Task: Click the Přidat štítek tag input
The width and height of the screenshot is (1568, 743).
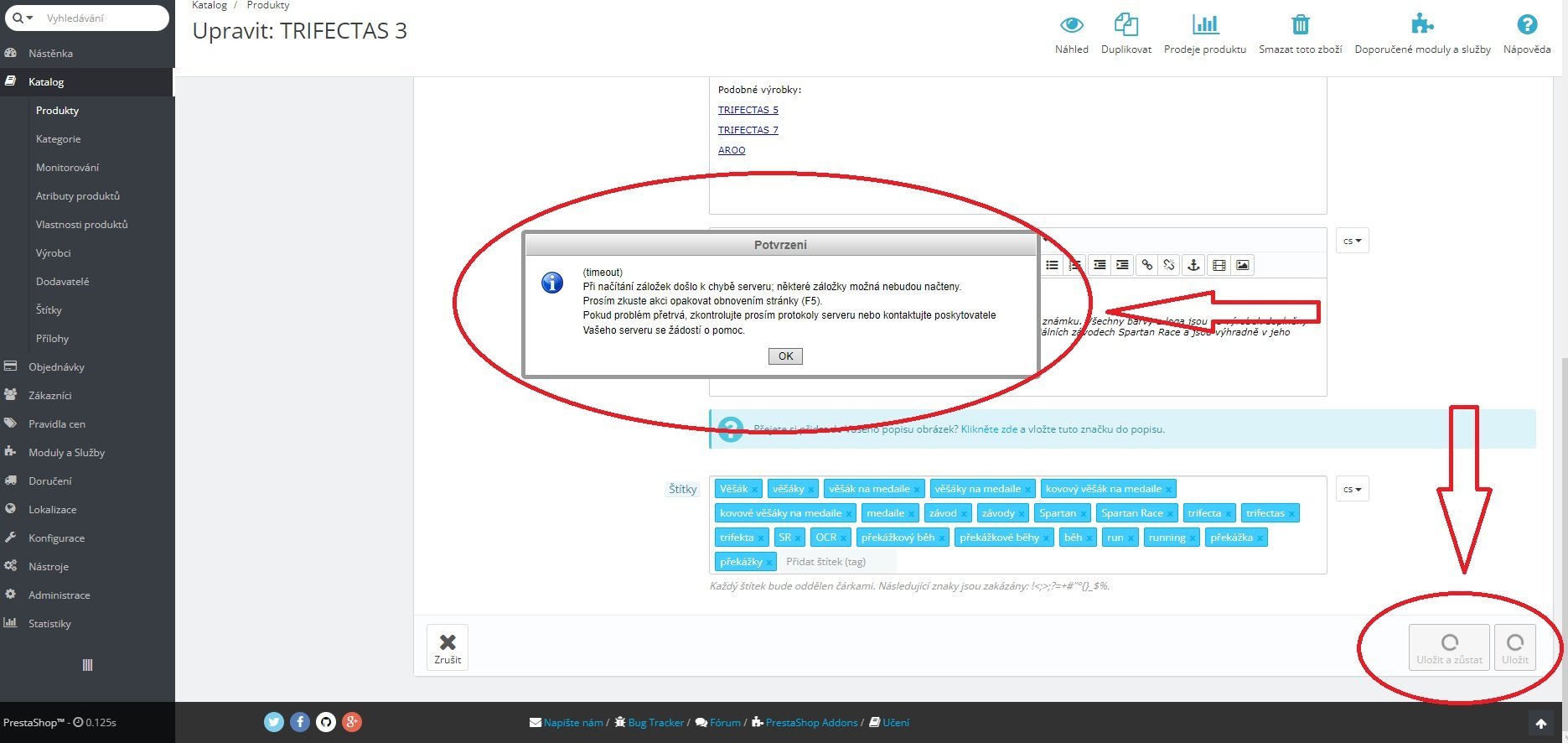Action: [x=838, y=562]
